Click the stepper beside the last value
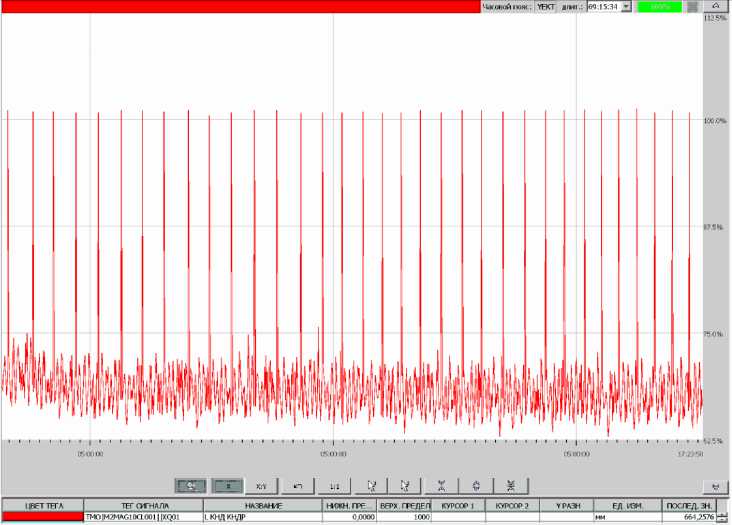The width and height of the screenshot is (732, 525). click(x=722, y=517)
